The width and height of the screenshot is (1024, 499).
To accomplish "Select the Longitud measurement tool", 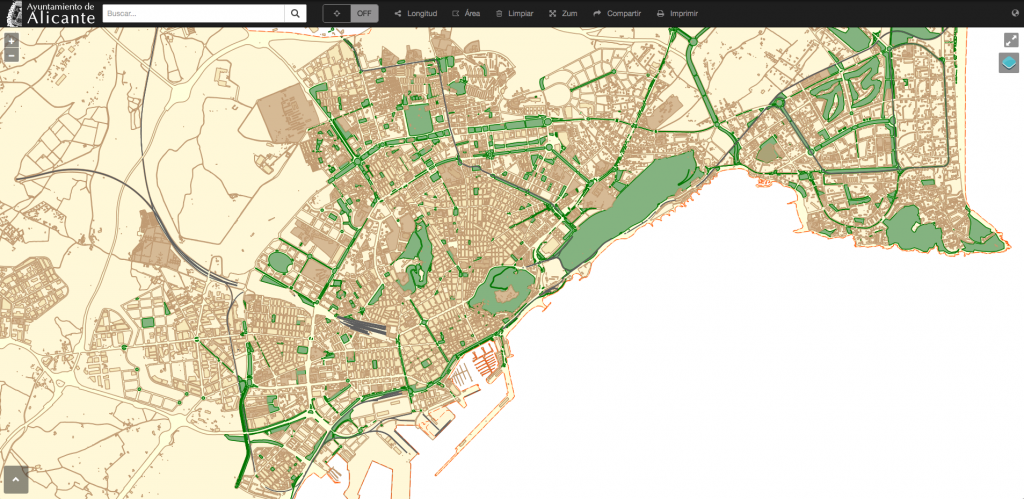I will [416, 14].
